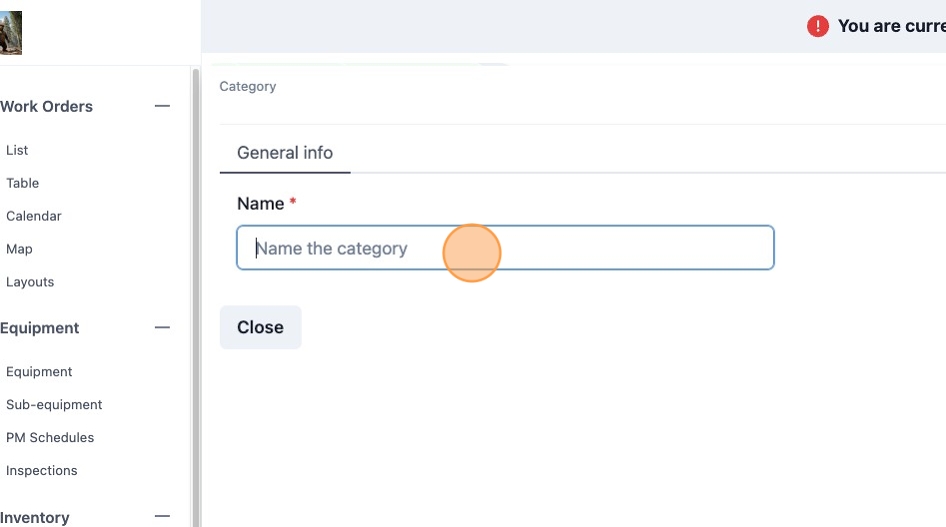Viewport: 946px width, 527px height.
Task: Collapse the Work Orders section
Action: click(162, 106)
